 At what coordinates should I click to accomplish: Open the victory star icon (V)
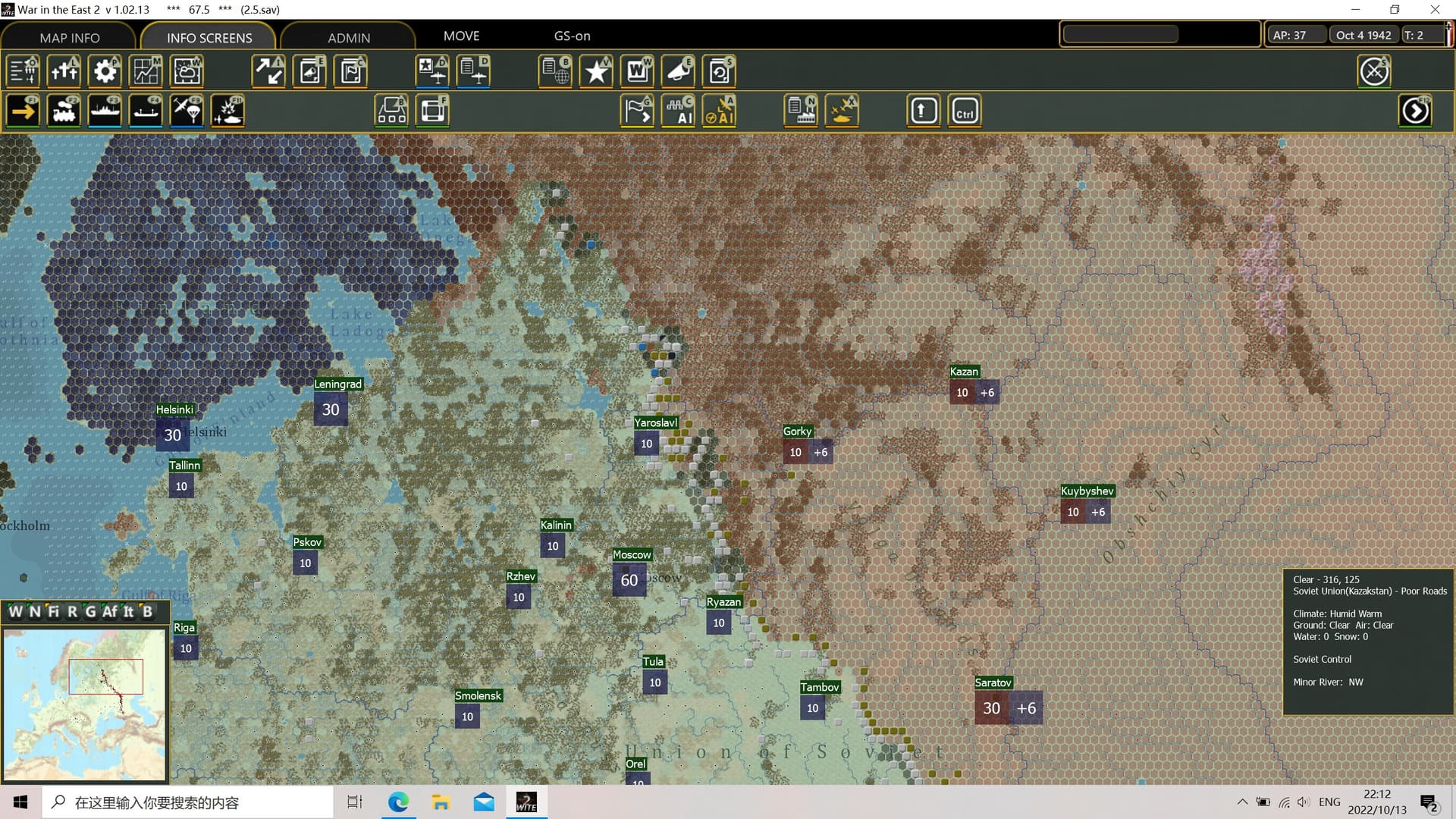[597, 71]
